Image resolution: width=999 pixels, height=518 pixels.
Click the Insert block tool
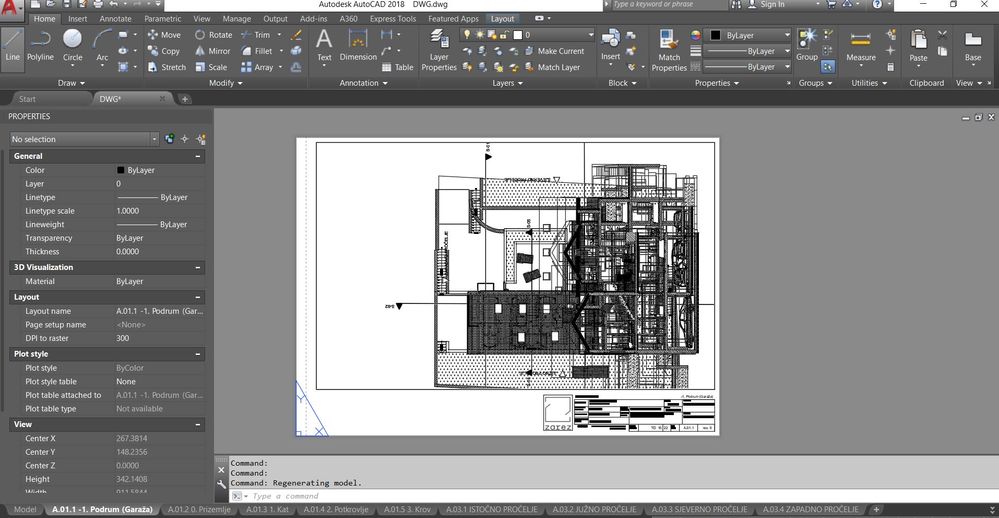(610, 45)
